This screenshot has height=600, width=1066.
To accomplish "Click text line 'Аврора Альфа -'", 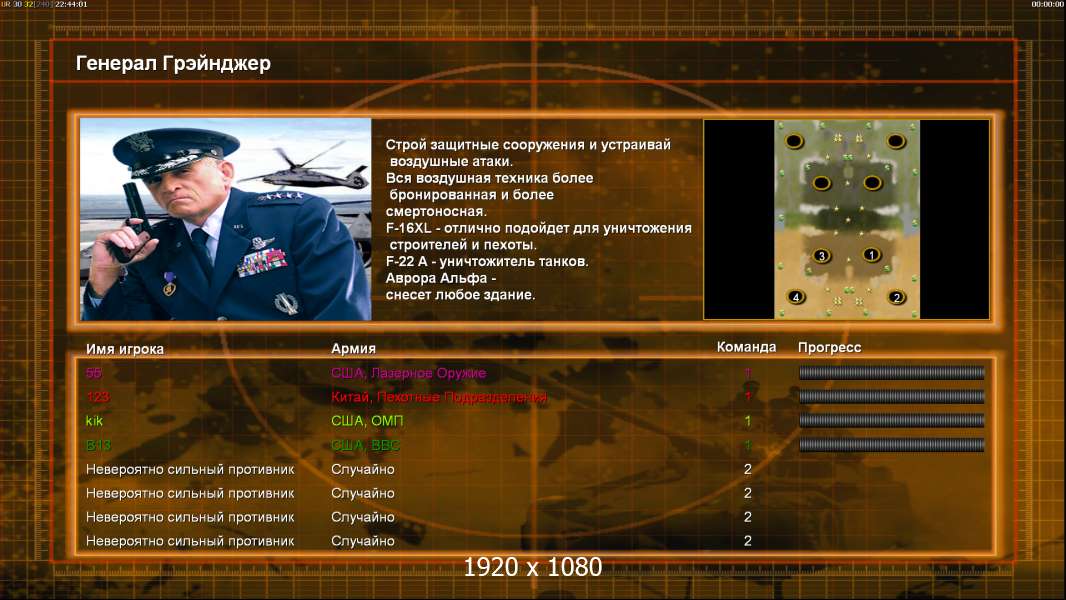I will (441, 278).
